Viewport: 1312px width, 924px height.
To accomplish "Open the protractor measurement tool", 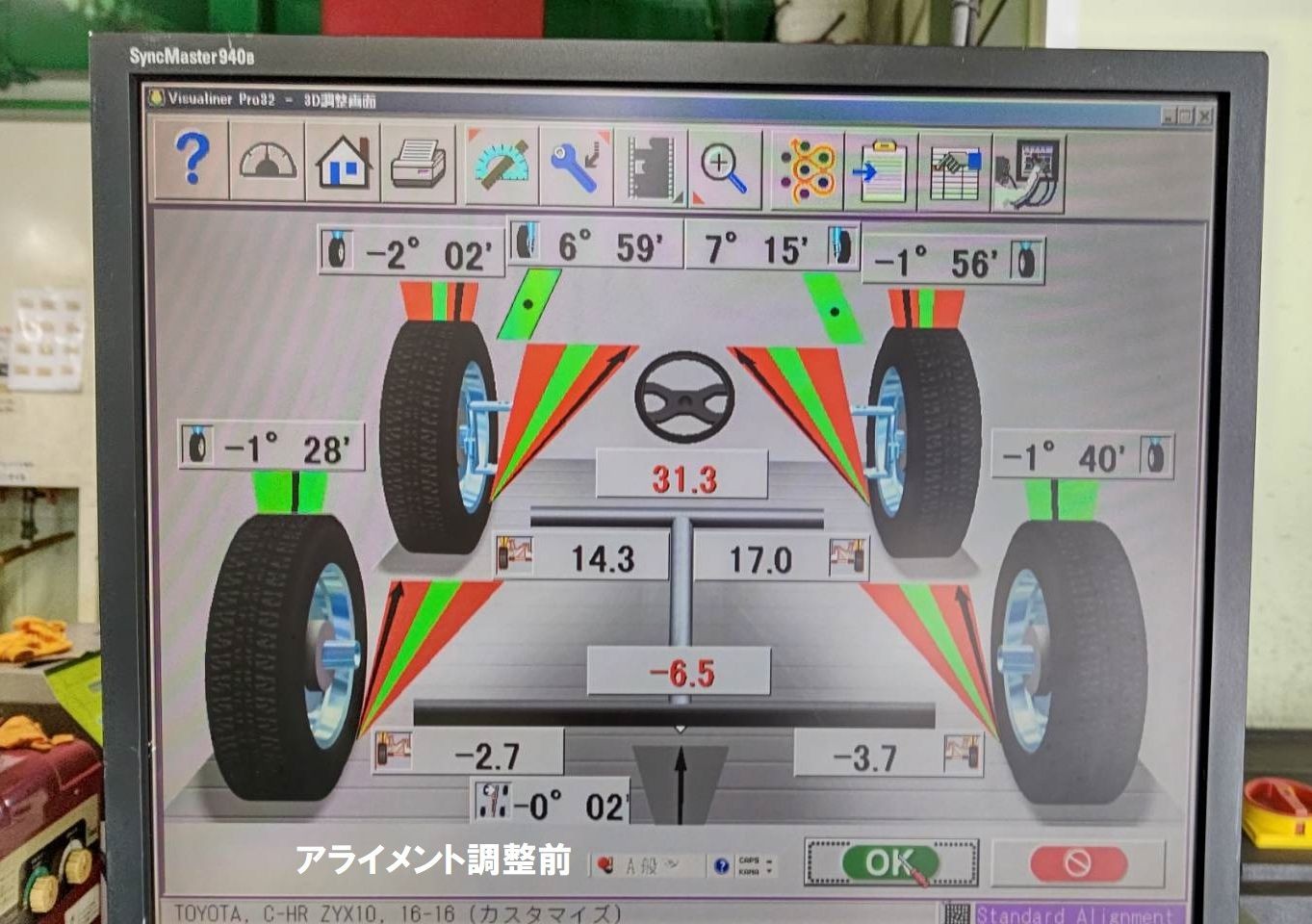I will pyautogui.click(x=502, y=166).
